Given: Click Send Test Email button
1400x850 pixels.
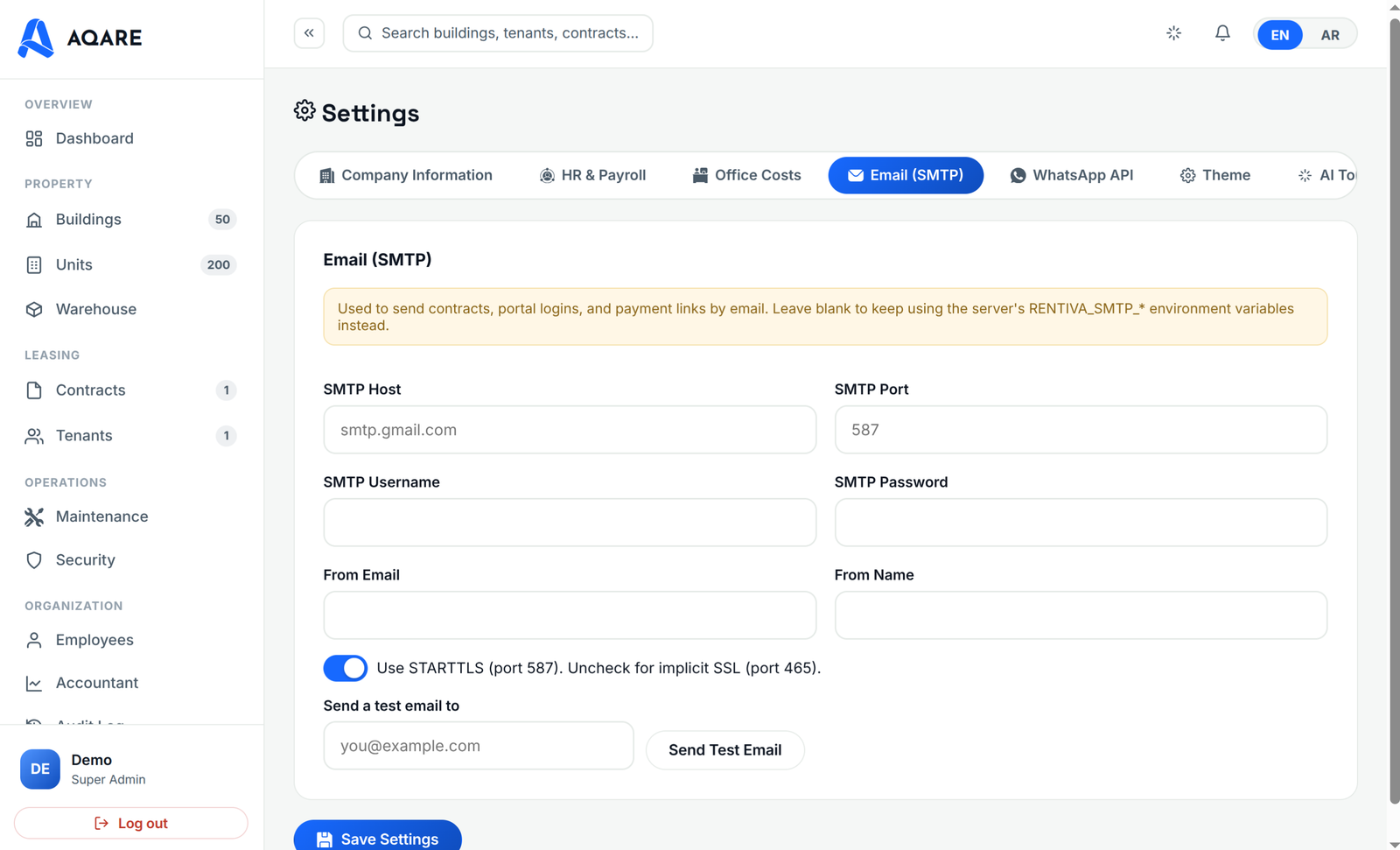Looking at the screenshot, I should [x=725, y=750].
